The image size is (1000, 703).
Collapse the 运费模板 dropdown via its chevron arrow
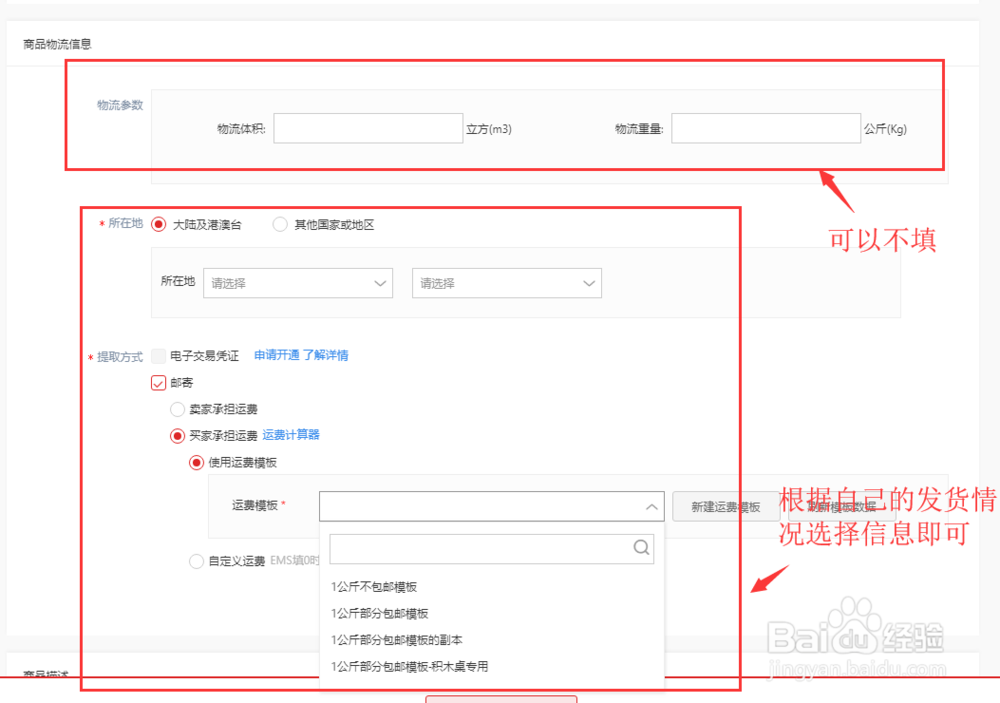pyautogui.click(x=651, y=506)
